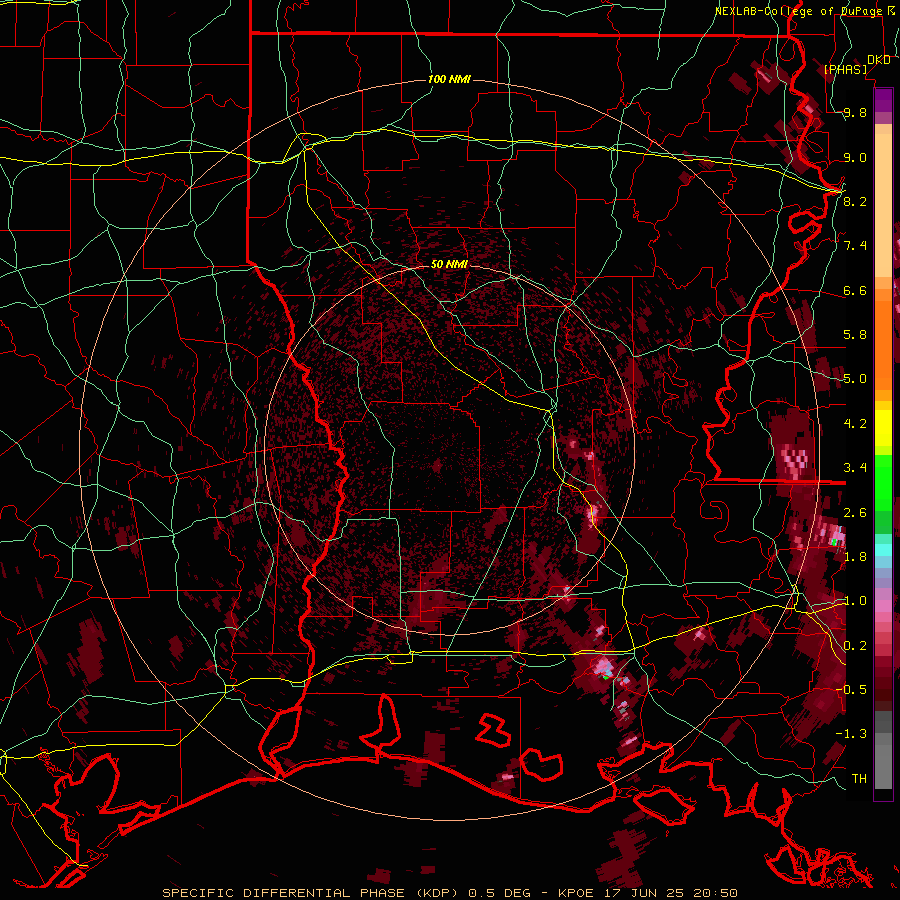Click the 4.2 scale value
The width and height of the screenshot is (900, 900).
point(855,424)
